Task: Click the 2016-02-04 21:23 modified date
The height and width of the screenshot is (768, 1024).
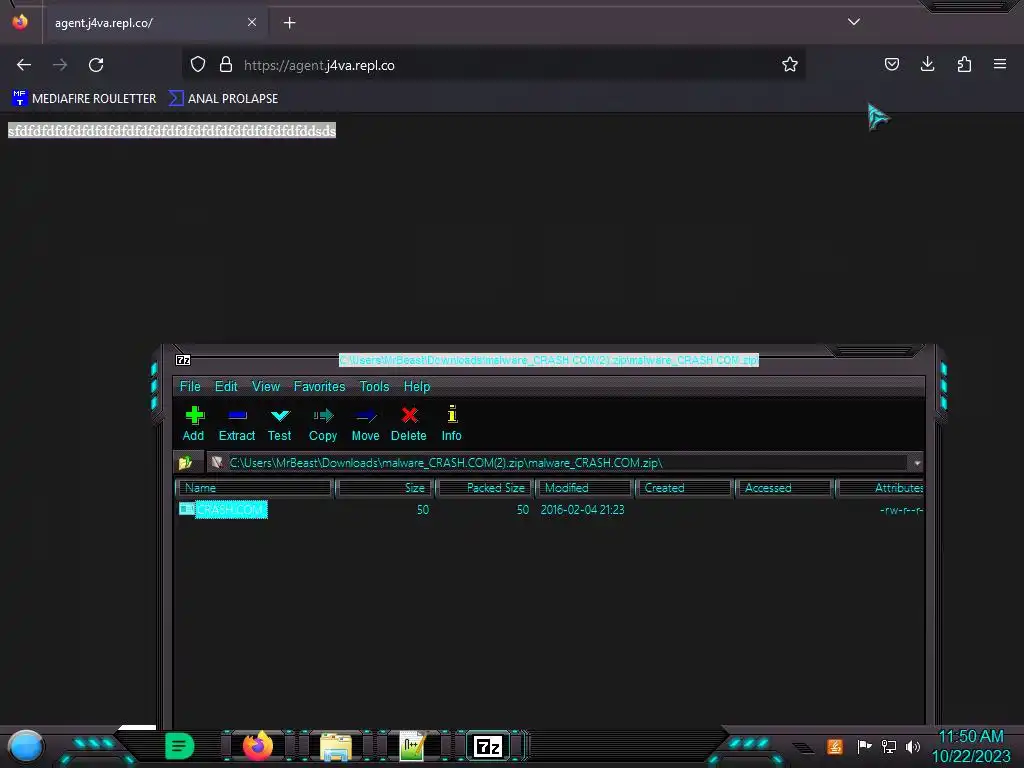Action: pyautogui.click(x=583, y=509)
